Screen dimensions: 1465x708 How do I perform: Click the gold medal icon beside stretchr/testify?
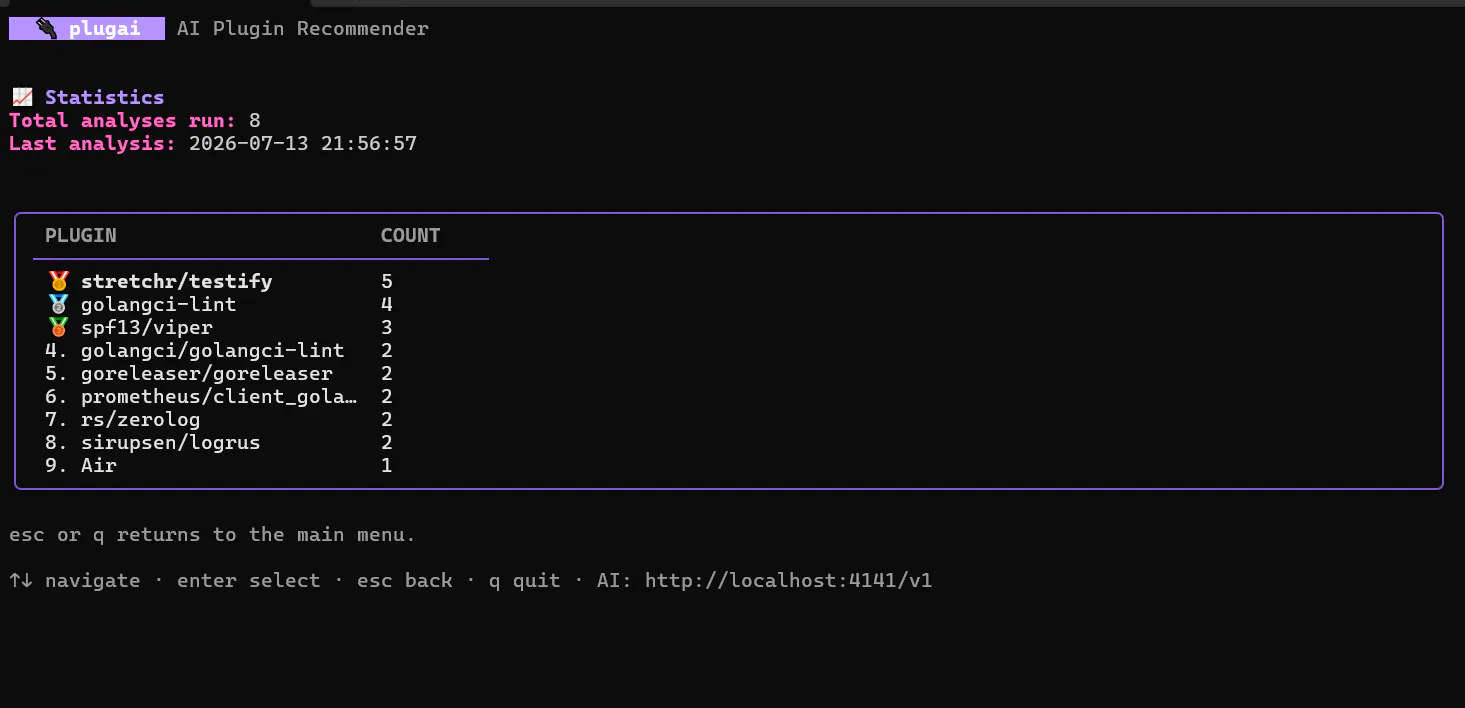tap(59, 281)
